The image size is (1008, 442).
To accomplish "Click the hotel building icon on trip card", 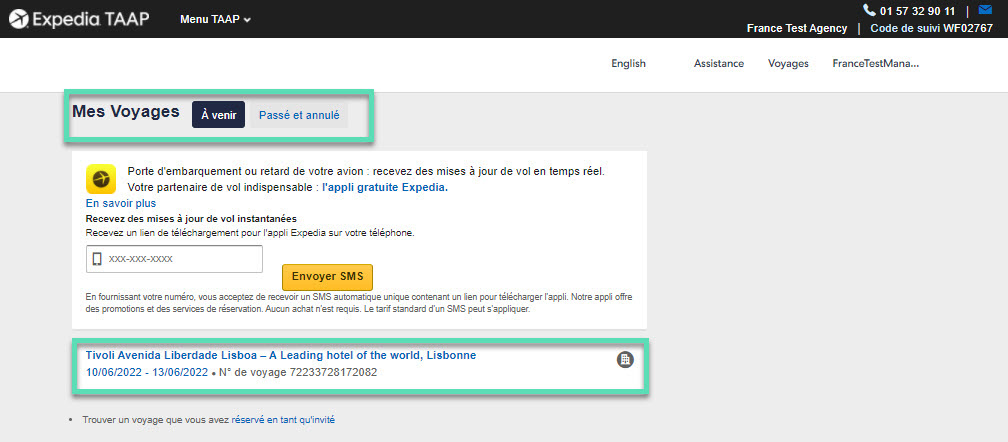I will click(626, 360).
